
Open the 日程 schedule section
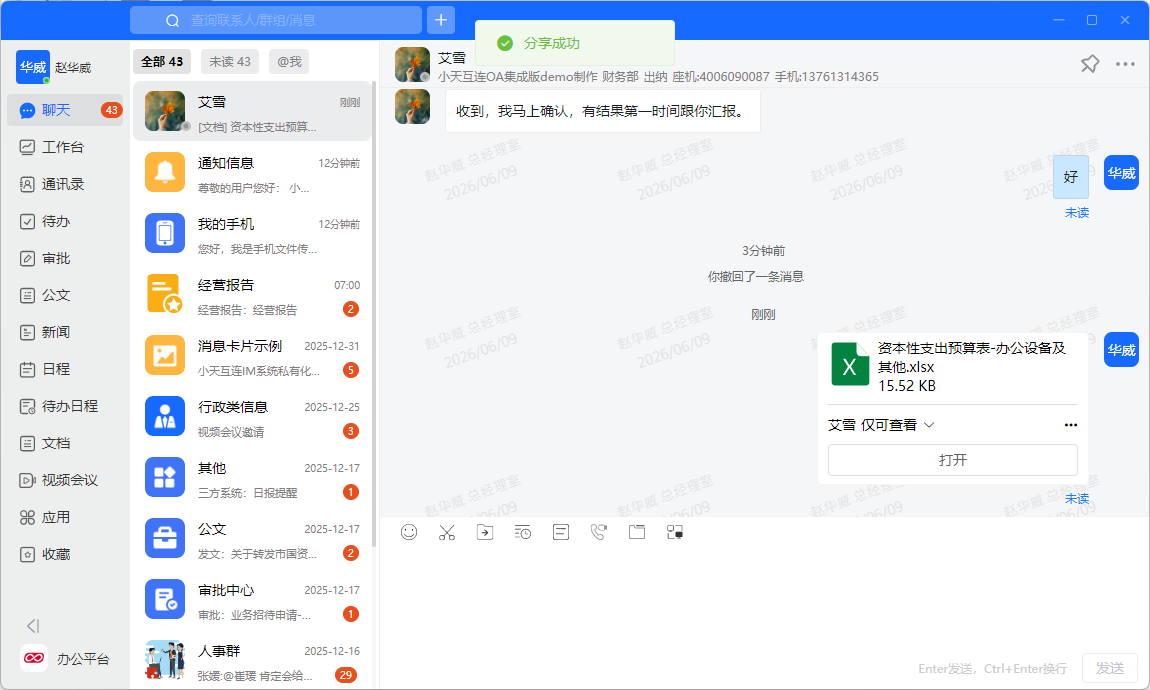pyautogui.click(x=65, y=370)
